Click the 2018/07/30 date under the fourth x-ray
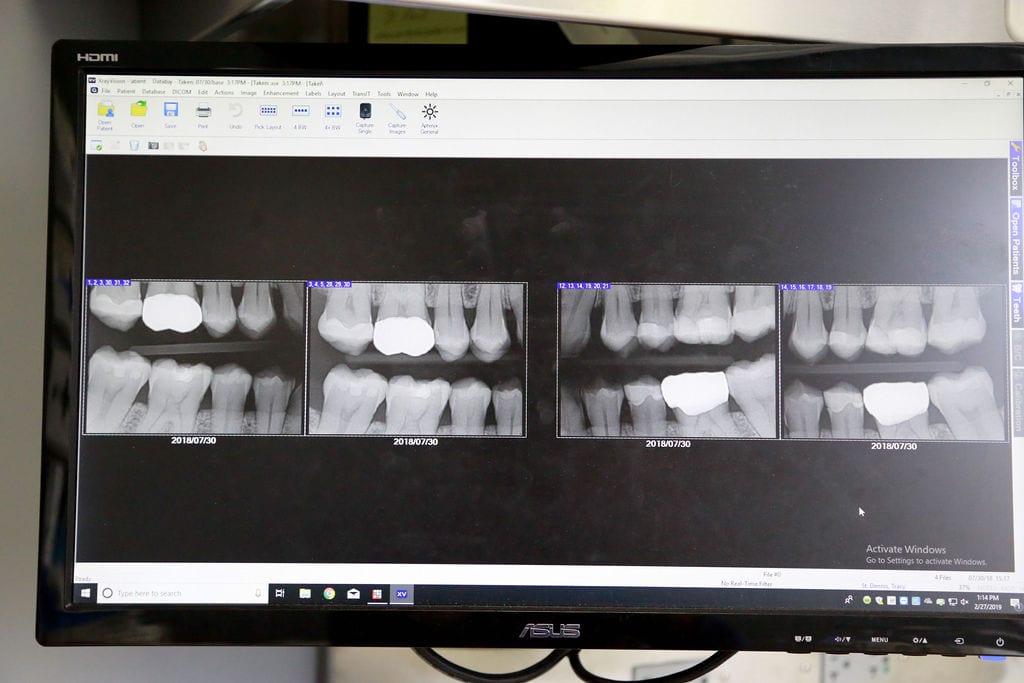 click(893, 446)
